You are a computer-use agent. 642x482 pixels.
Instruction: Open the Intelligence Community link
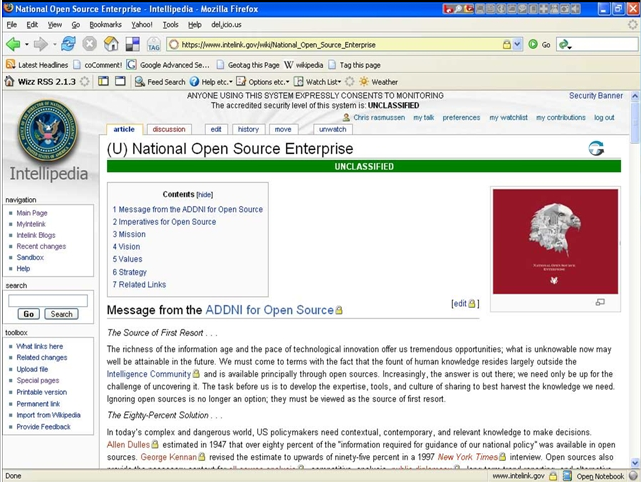[x=149, y=374]
